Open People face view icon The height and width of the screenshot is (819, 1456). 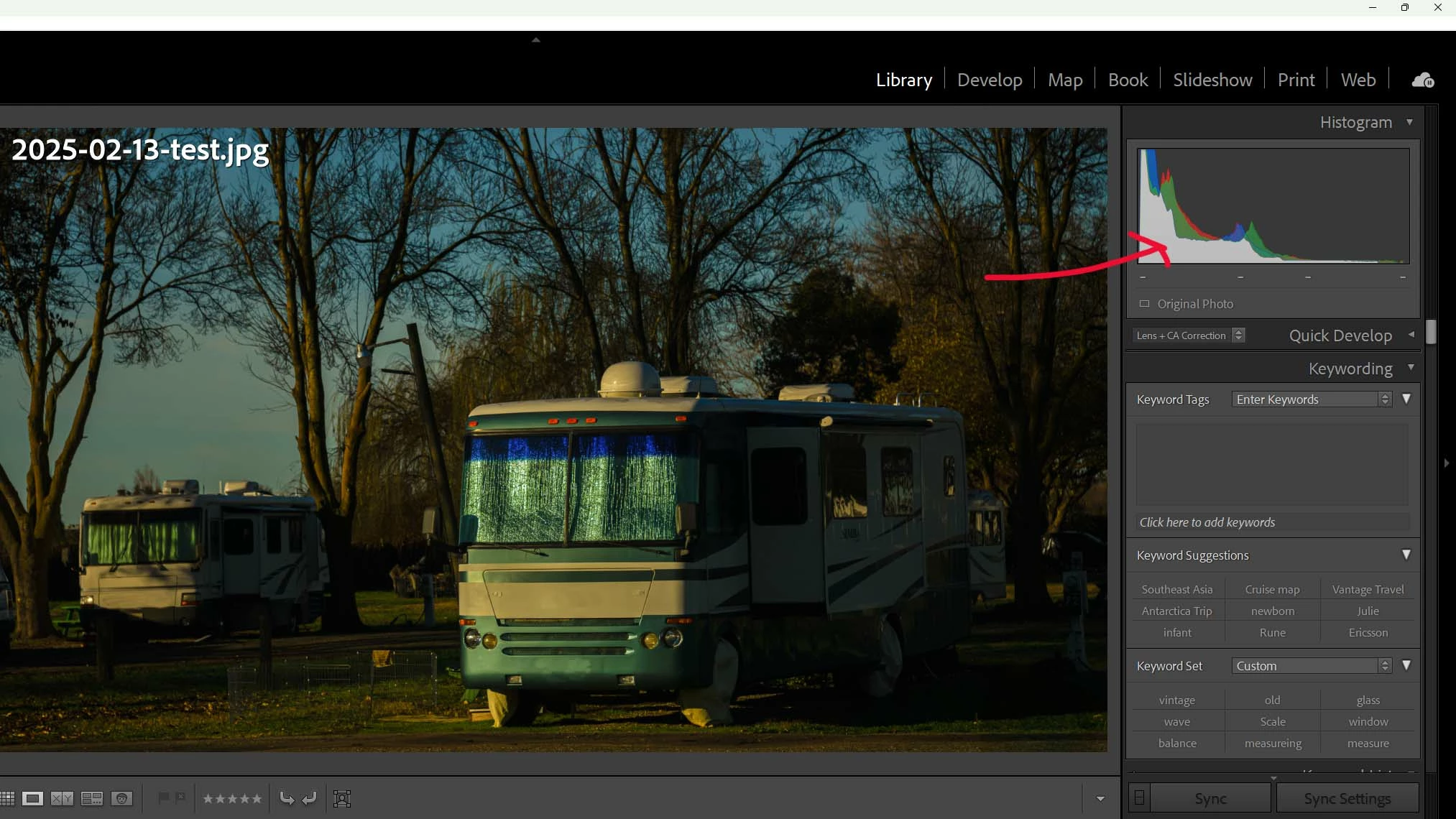click(x=122, y=798)
